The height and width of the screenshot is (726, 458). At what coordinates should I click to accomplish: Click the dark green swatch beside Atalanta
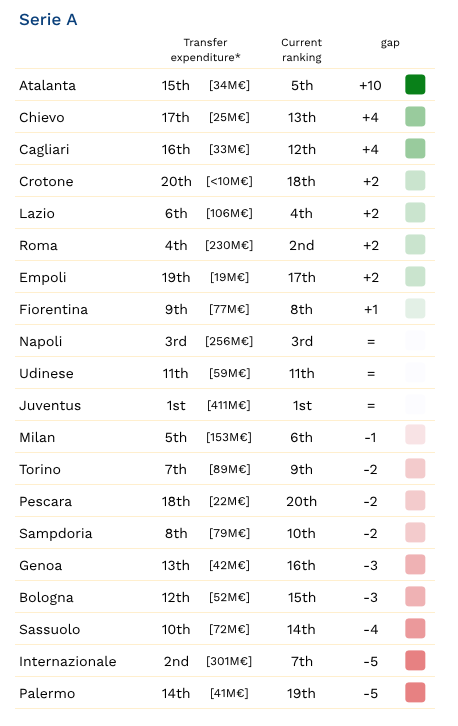[415, 85]
